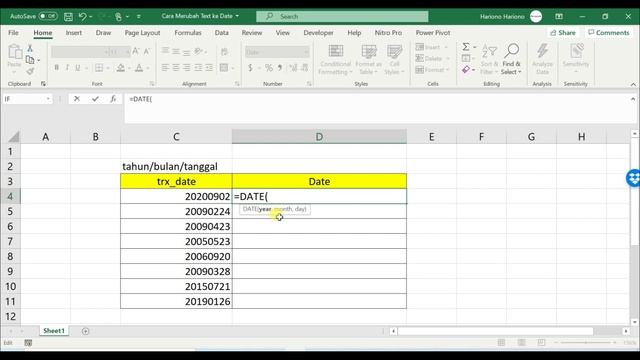
Task: Open the Developer tab
Action: (318, 33)
